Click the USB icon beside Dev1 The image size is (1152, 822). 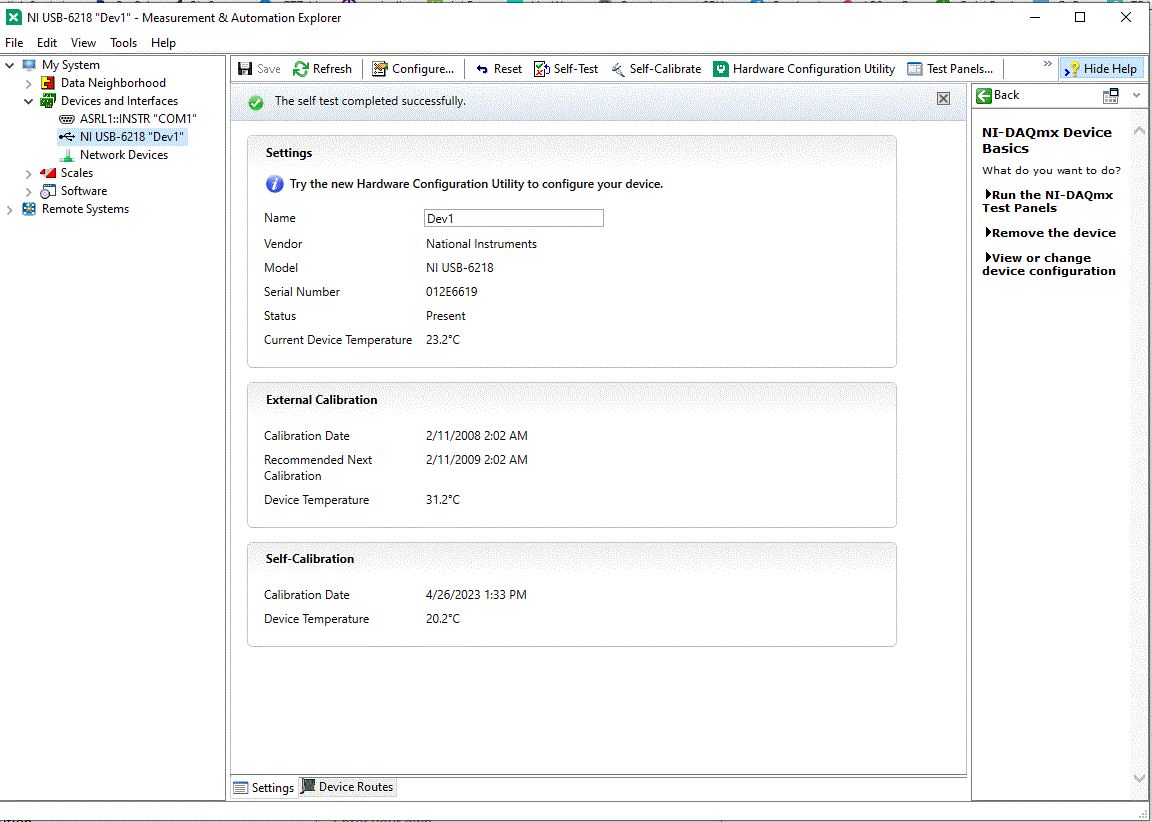coord(67,137)
